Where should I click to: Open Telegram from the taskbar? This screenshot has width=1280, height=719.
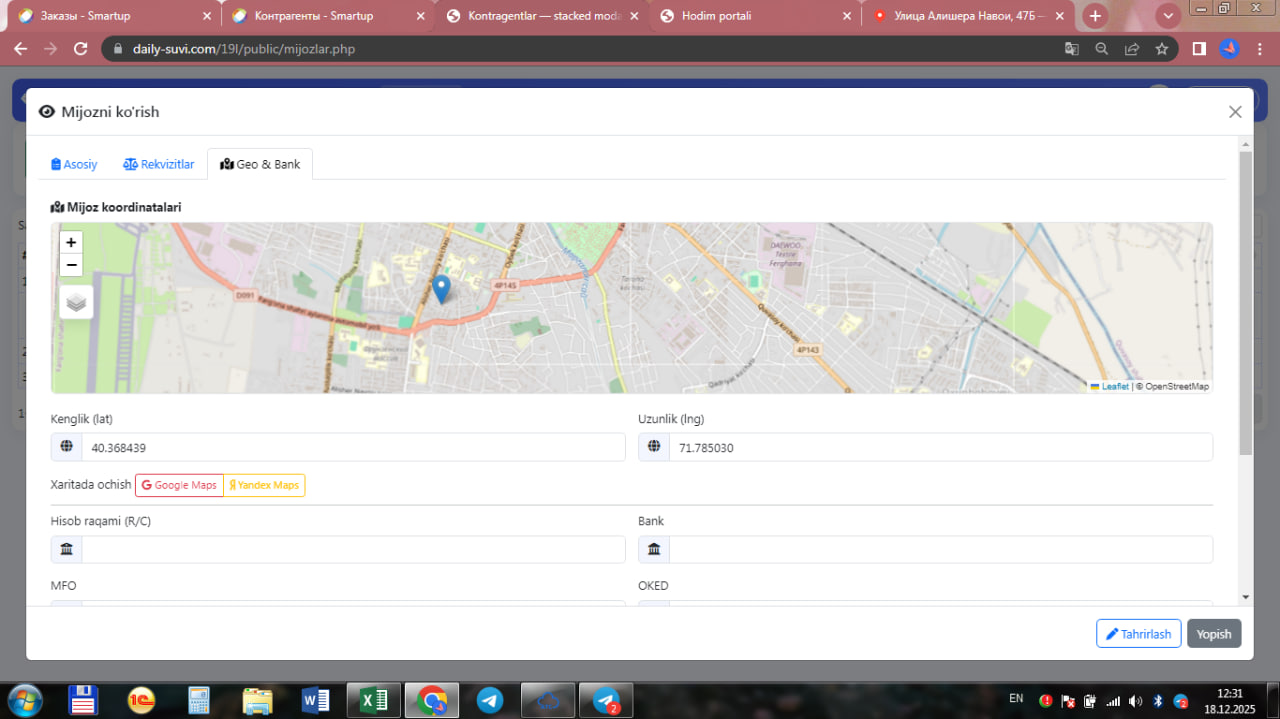pos(490,701)
